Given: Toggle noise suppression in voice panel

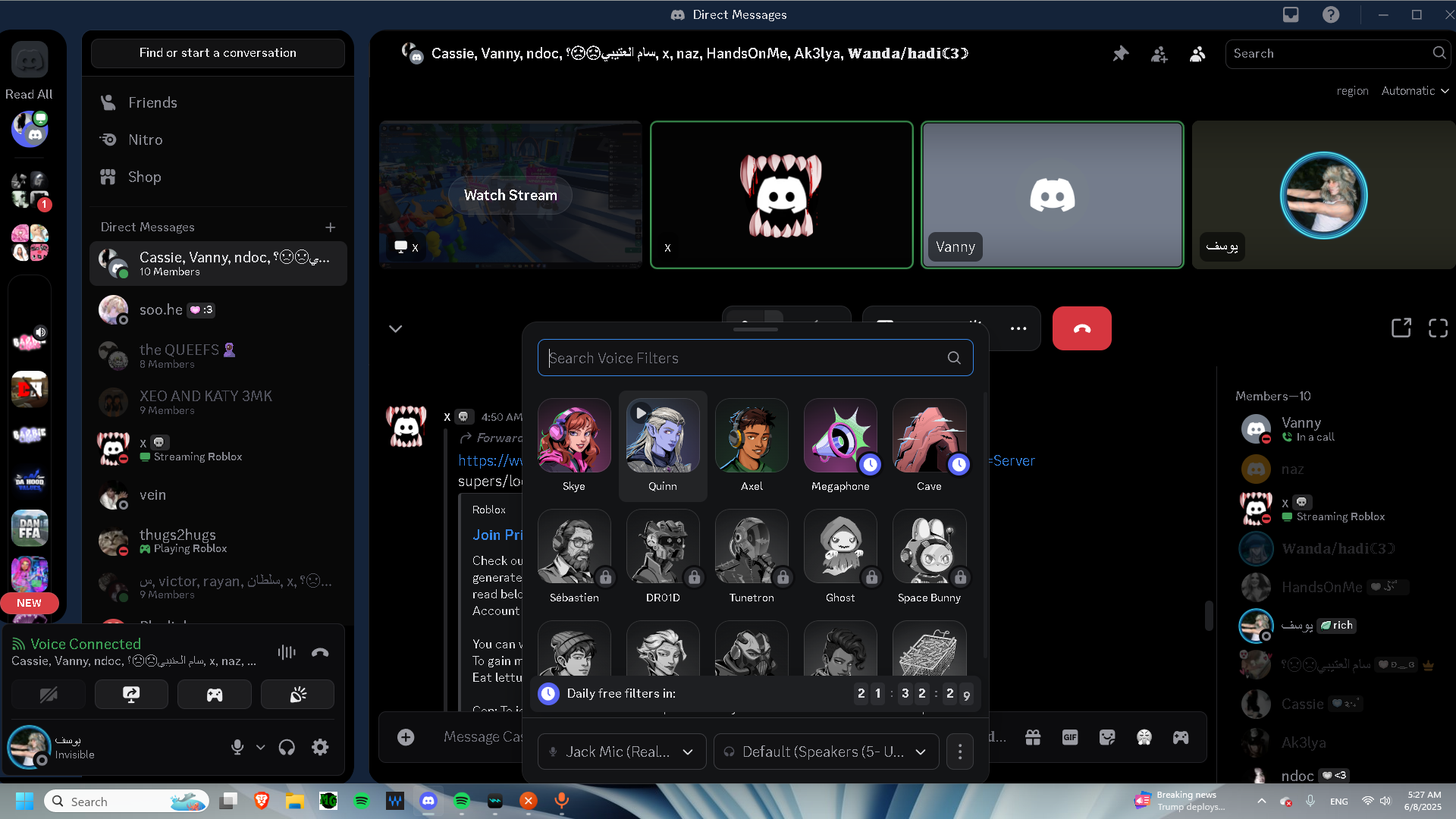Looking at the screenshot, I should coord(287,652).
